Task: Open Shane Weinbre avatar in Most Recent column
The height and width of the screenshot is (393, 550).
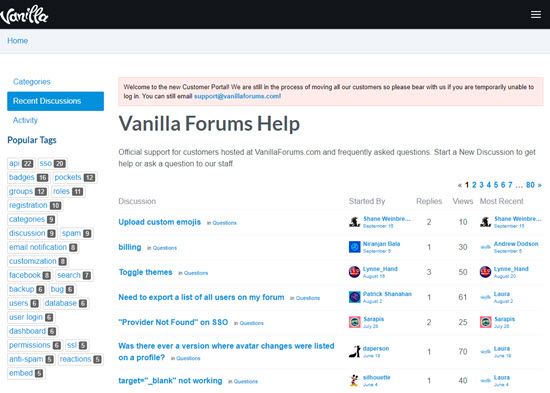Action: tap(485, 222)
